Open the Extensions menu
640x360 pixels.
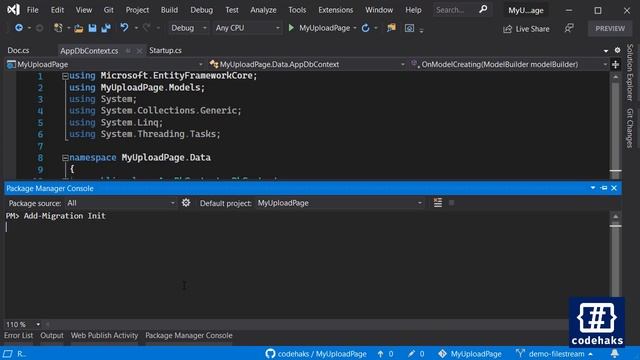[x=336, y=10]
